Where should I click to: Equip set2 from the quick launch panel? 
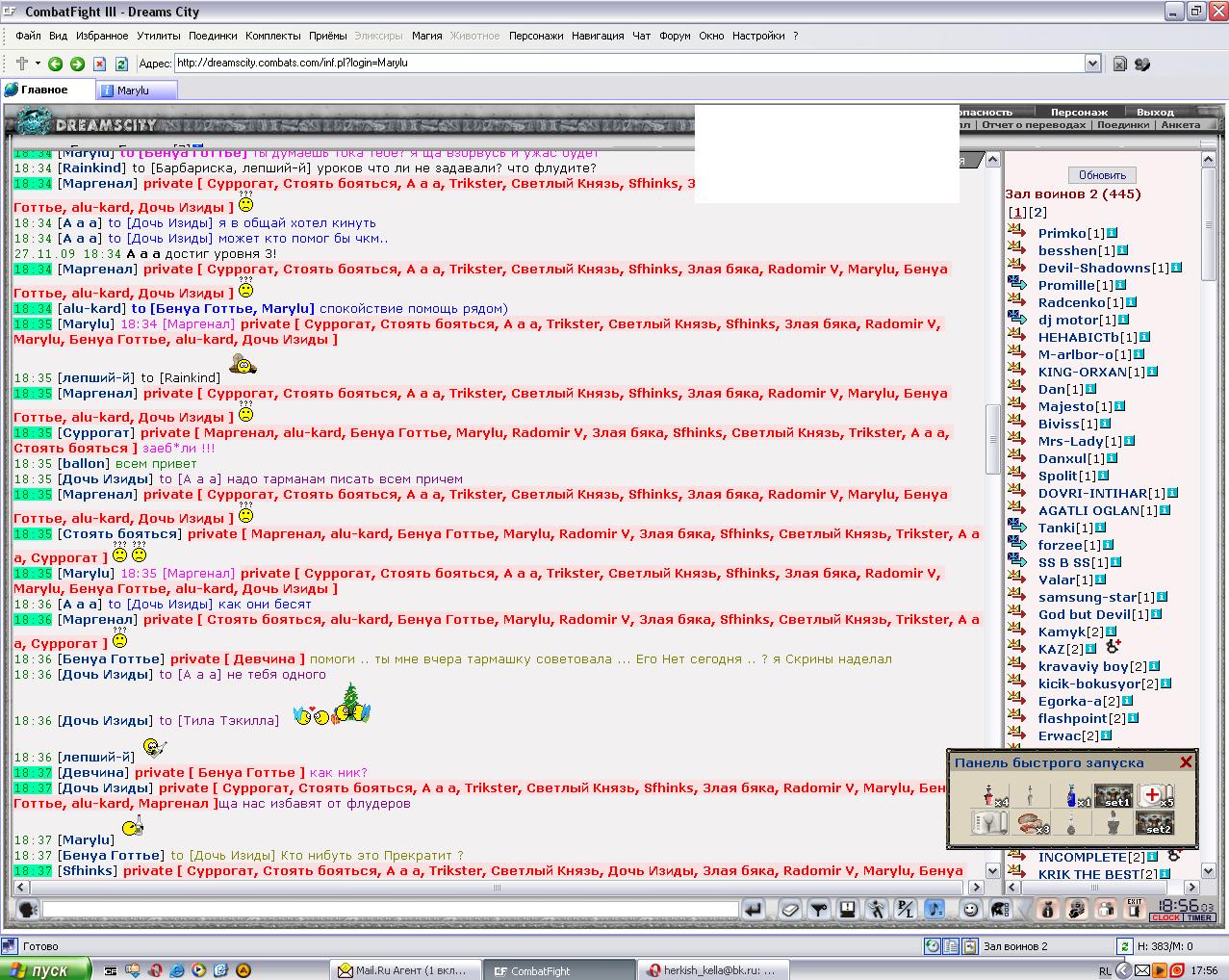click(1154, 823)
